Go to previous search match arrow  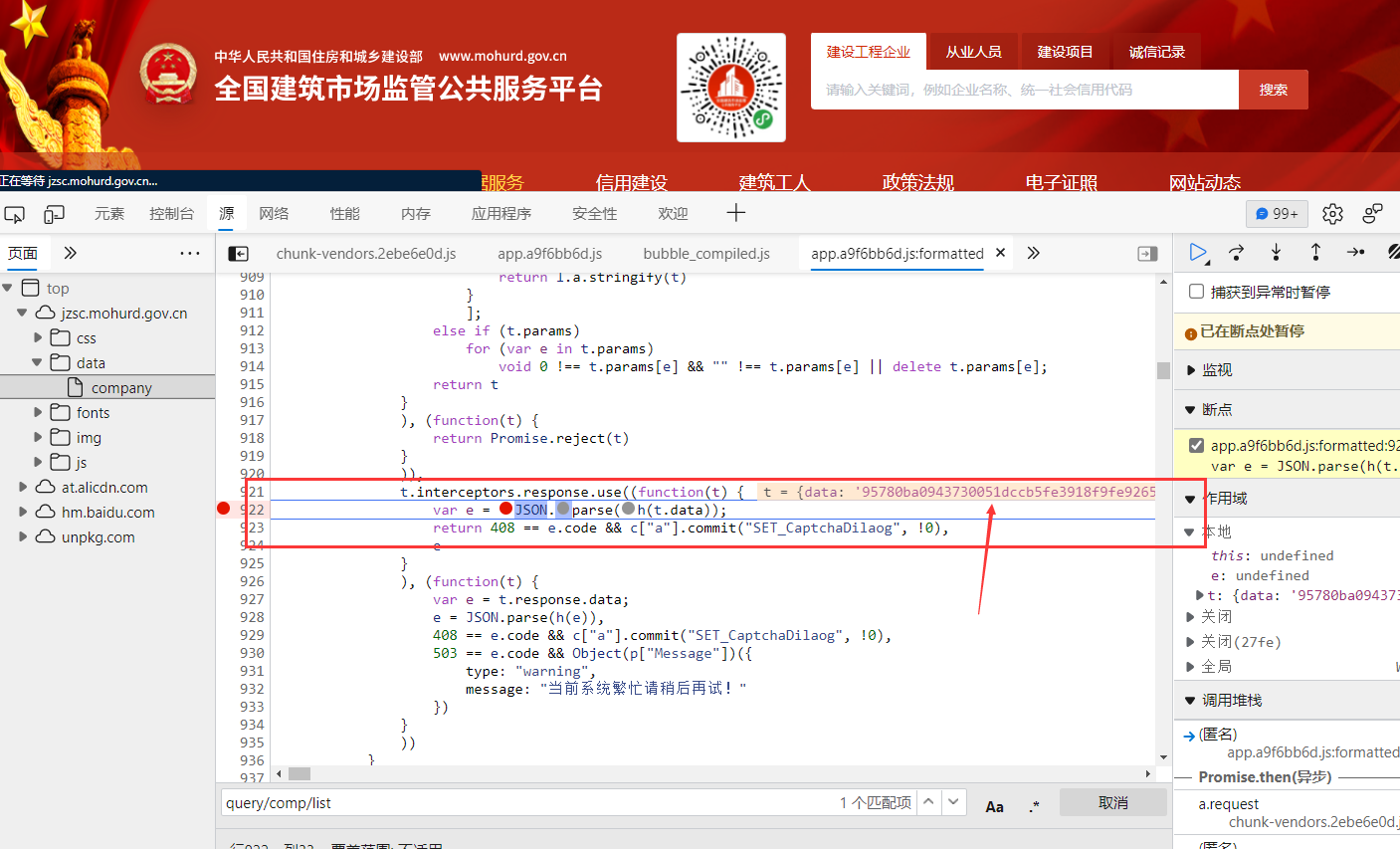click(x=928, y=802)
